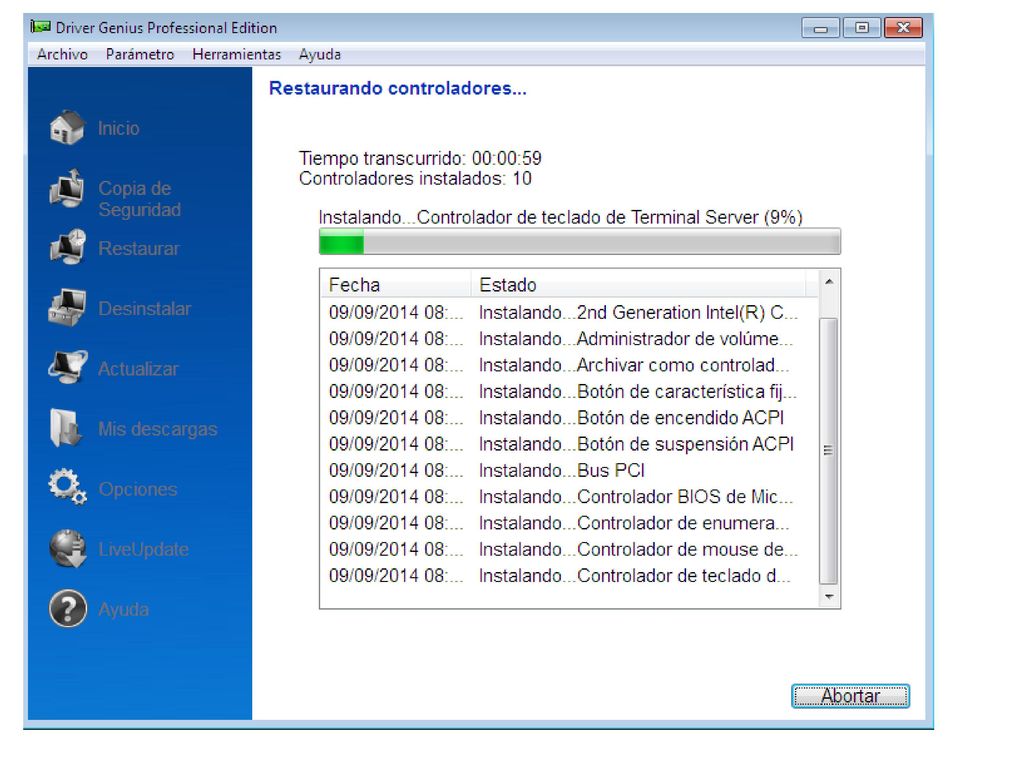Open the Herramientas menu

coord(236,54)
